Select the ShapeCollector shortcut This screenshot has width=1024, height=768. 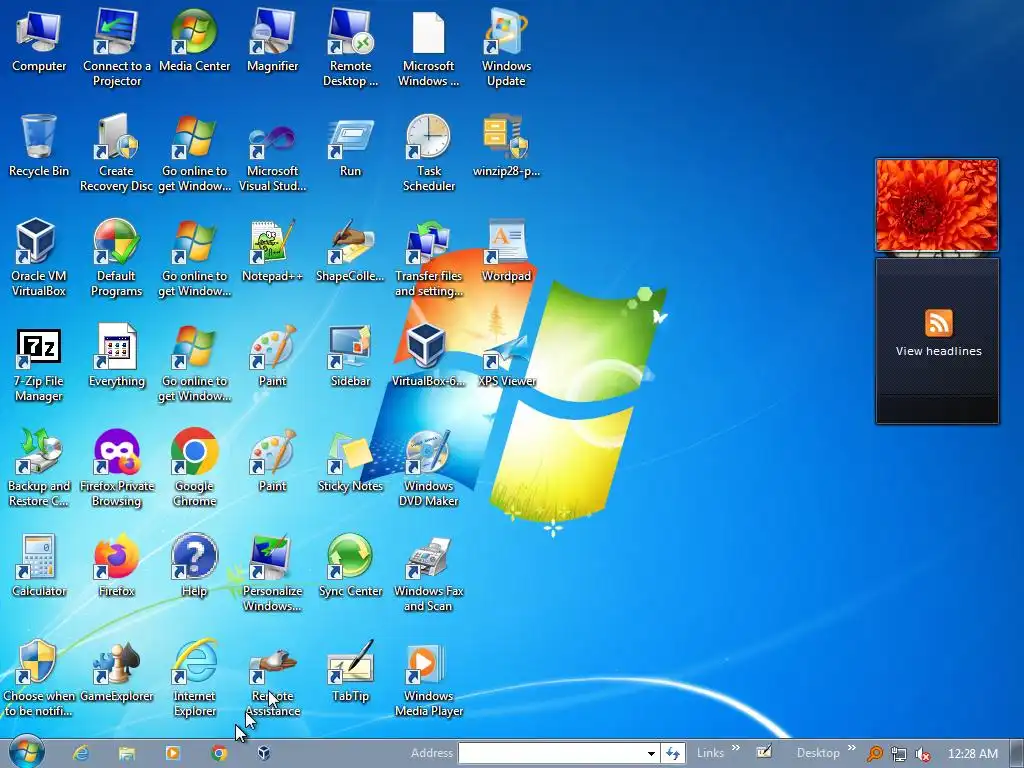(x=350, y=251)
